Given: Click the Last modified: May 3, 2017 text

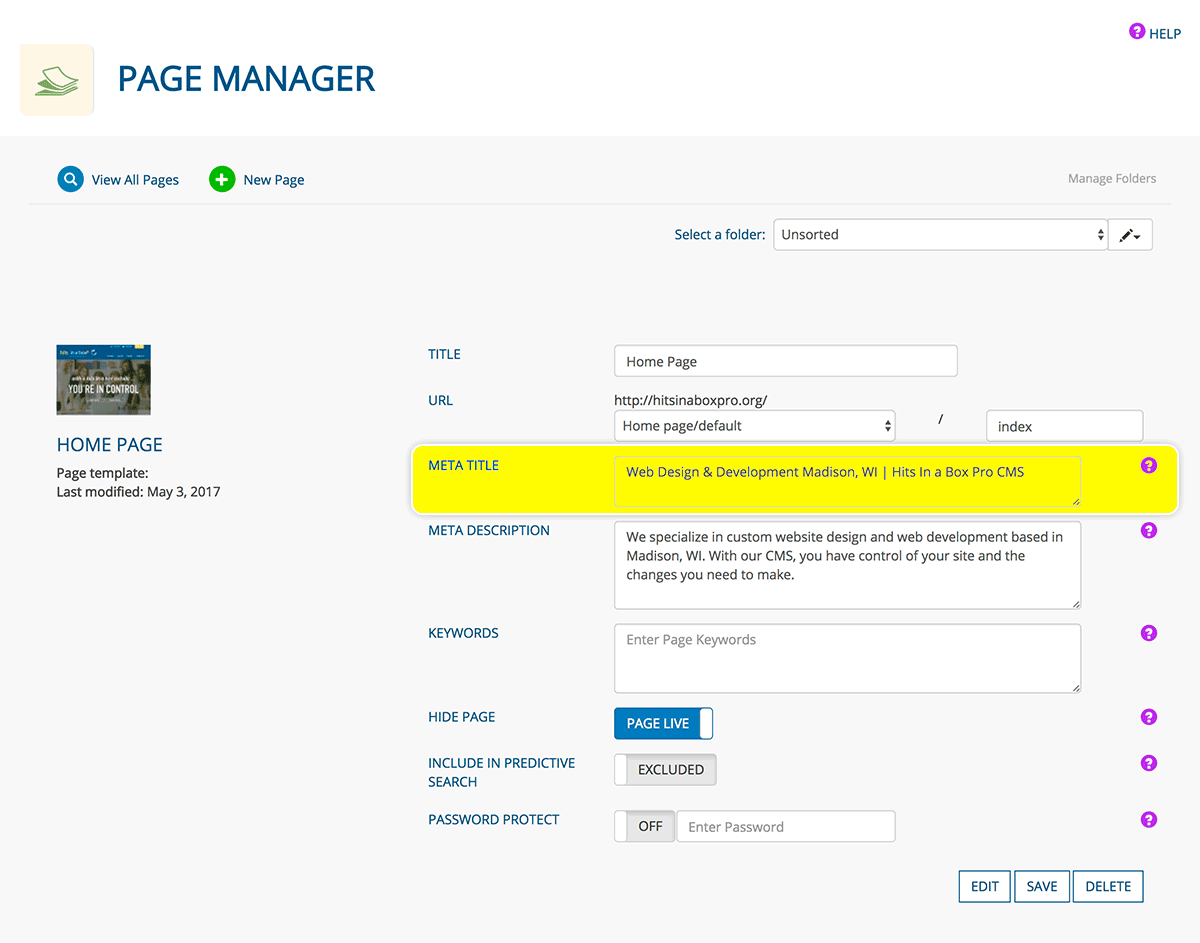Looking at the screenshot, I should (x=139, y=492).
